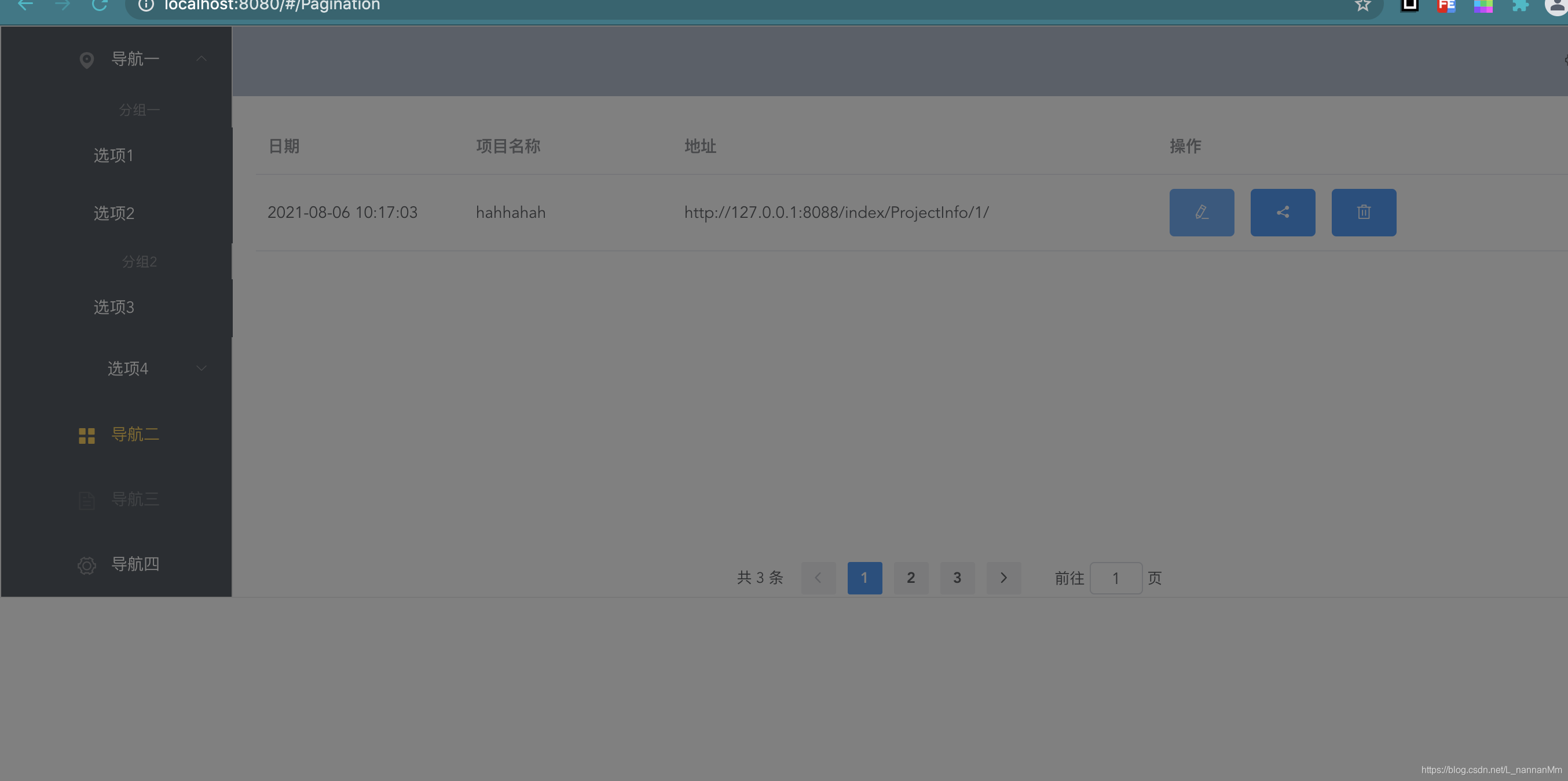Click the browser reload icon

tap(100, 5)
